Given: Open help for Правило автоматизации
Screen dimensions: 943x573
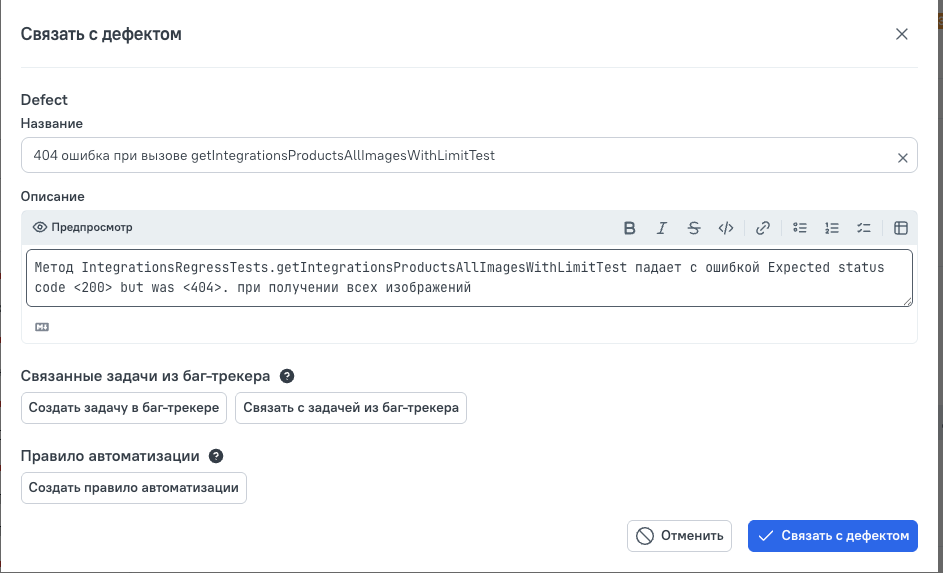Looking at the screenshot, I should coord(216,456).
